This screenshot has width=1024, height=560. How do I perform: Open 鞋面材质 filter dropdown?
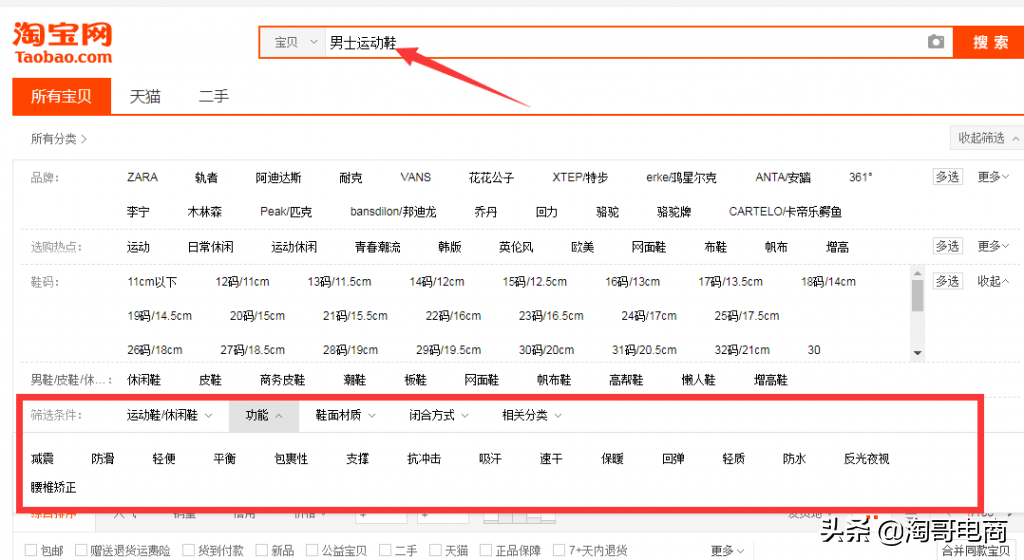(345, 415)
